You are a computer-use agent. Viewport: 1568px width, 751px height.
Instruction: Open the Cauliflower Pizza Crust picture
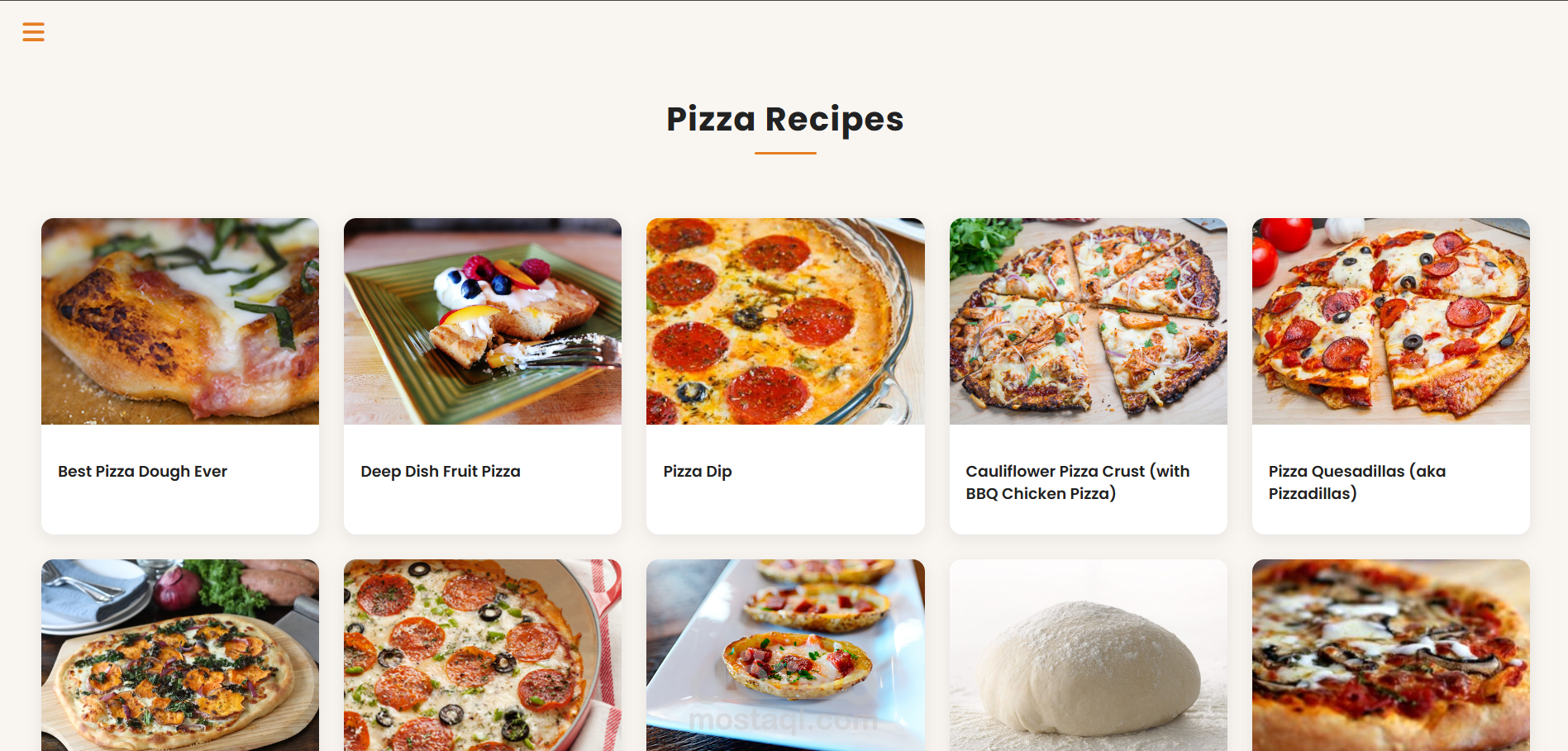[1089, 321]
